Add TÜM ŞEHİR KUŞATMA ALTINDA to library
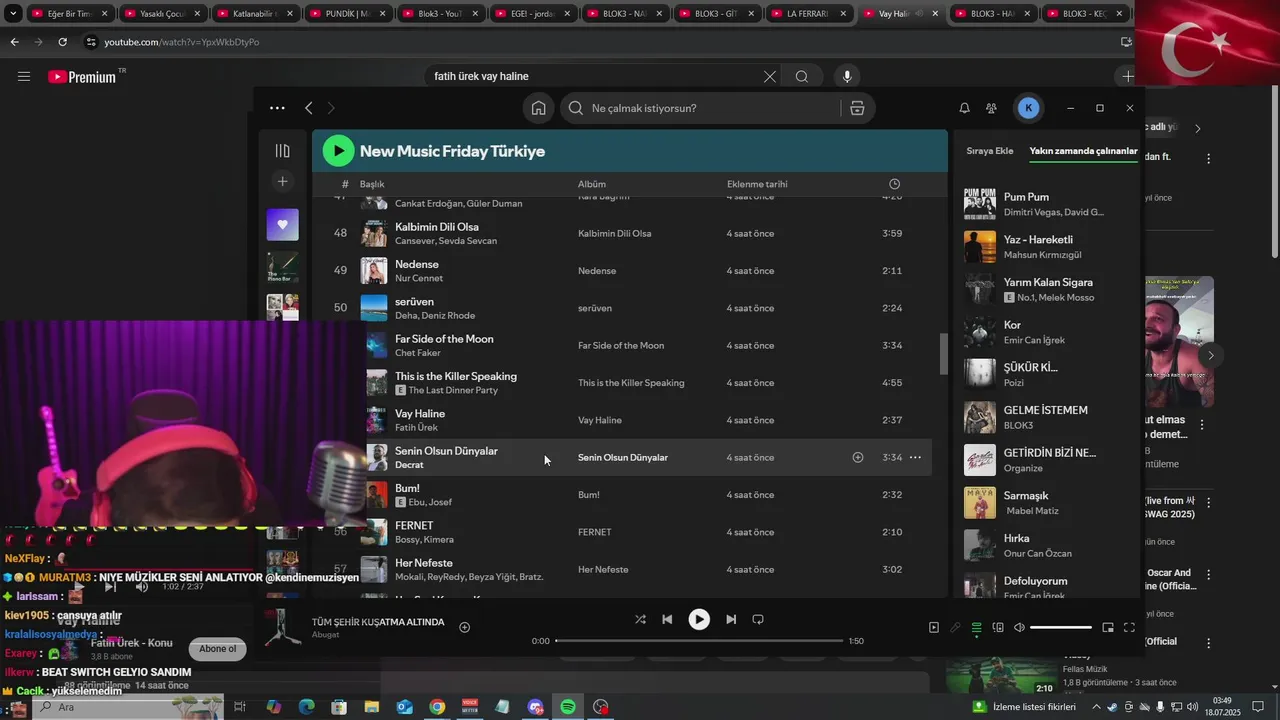 point(464,627)
